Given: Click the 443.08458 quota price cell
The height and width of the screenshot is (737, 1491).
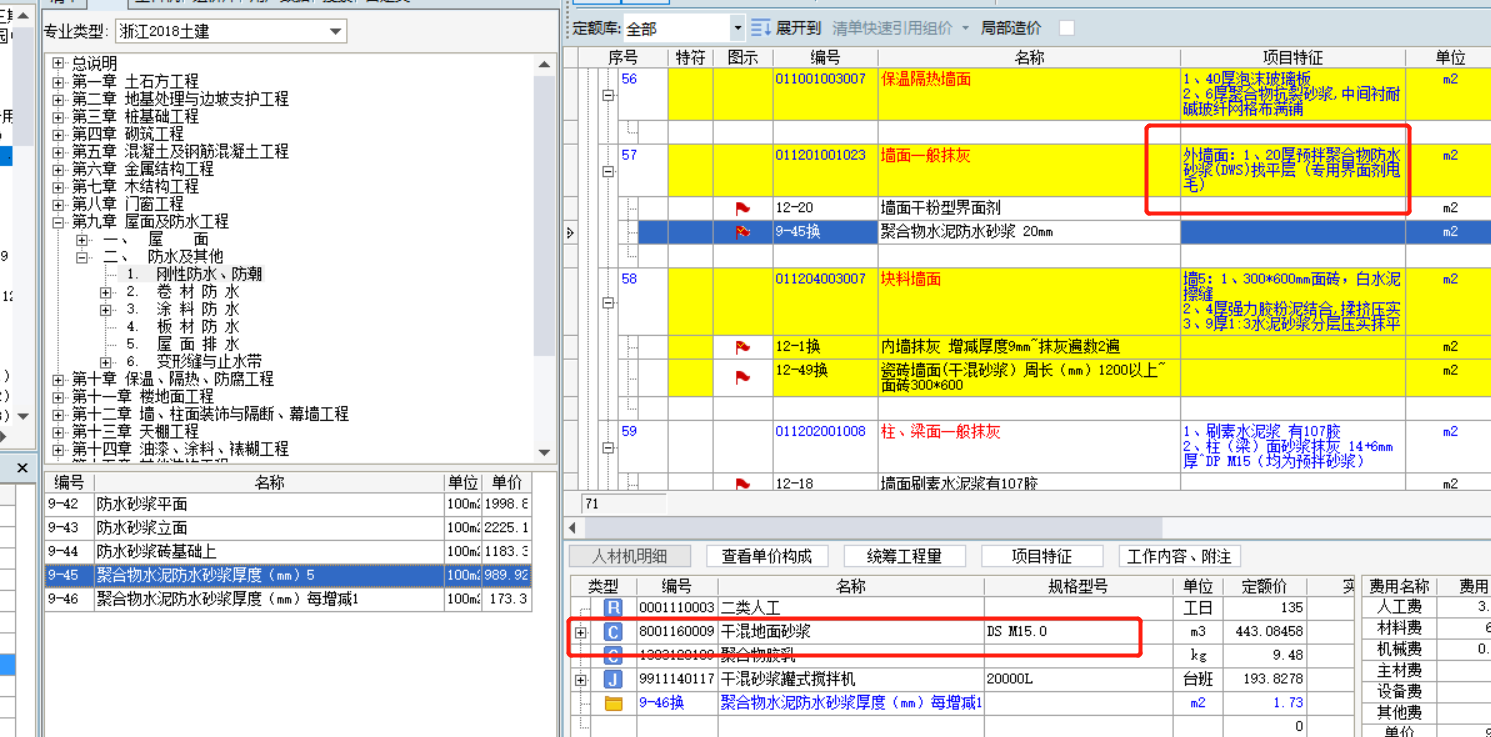Looking at the screenshot, I should point(1264,632).
